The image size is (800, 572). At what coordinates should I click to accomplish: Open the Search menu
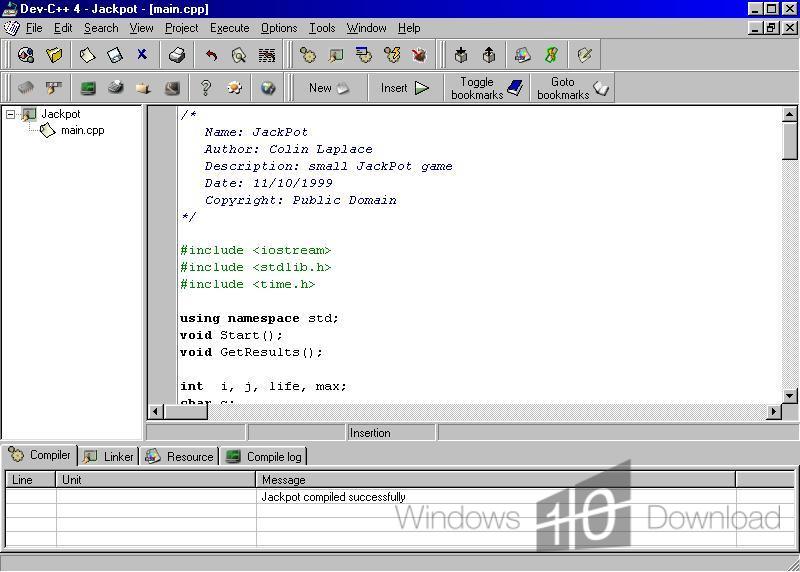coord(101,28)
